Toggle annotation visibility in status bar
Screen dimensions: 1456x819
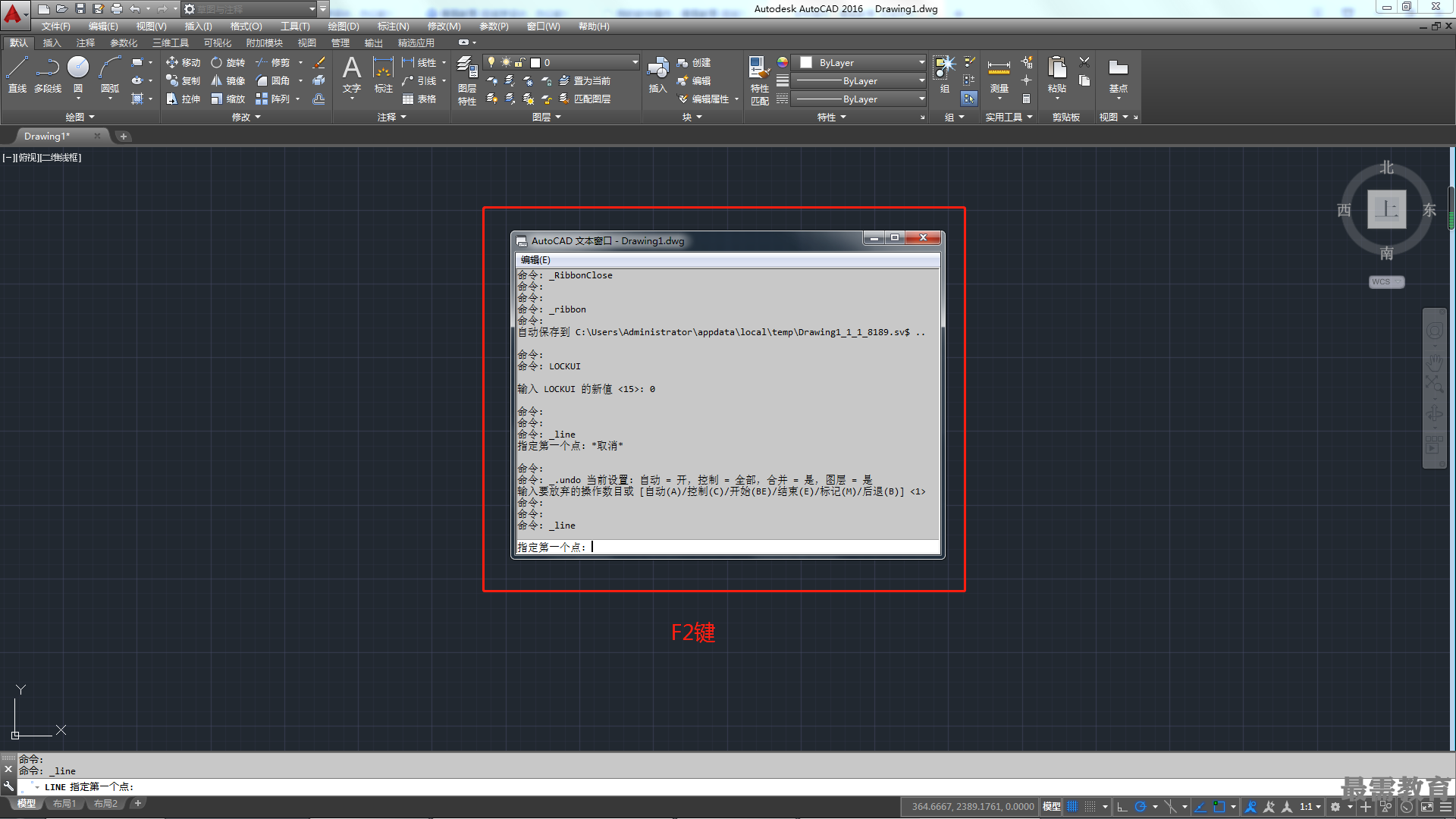tap(1251, 807)
